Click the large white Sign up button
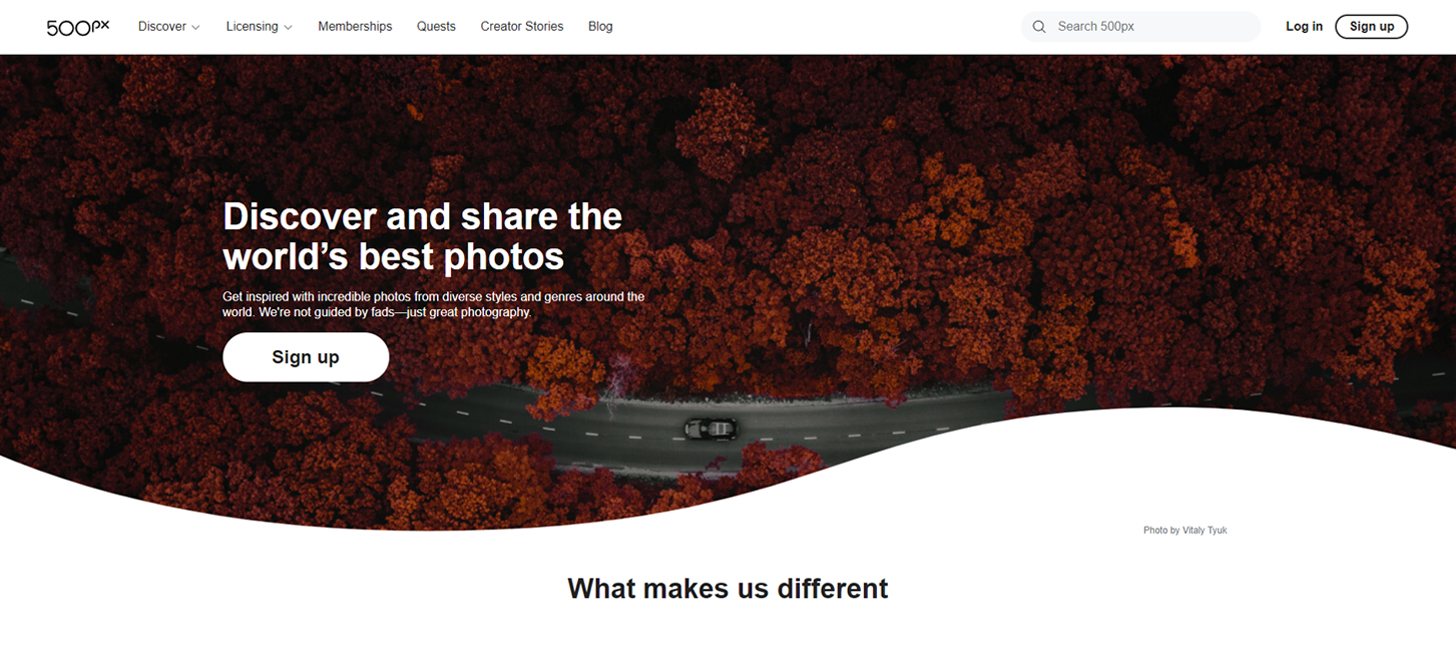Screen dimensions: 1456x665 [x=306, y=357]
